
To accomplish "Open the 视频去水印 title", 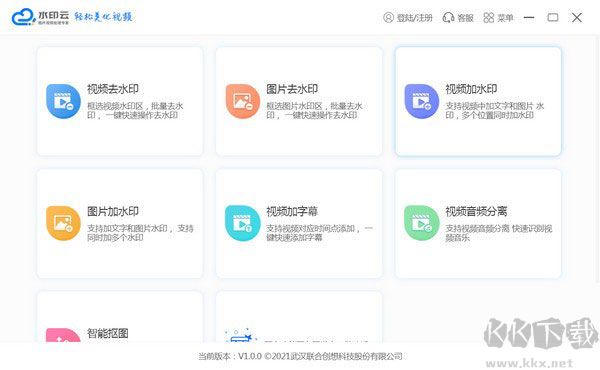I will (x=113, y=89).
